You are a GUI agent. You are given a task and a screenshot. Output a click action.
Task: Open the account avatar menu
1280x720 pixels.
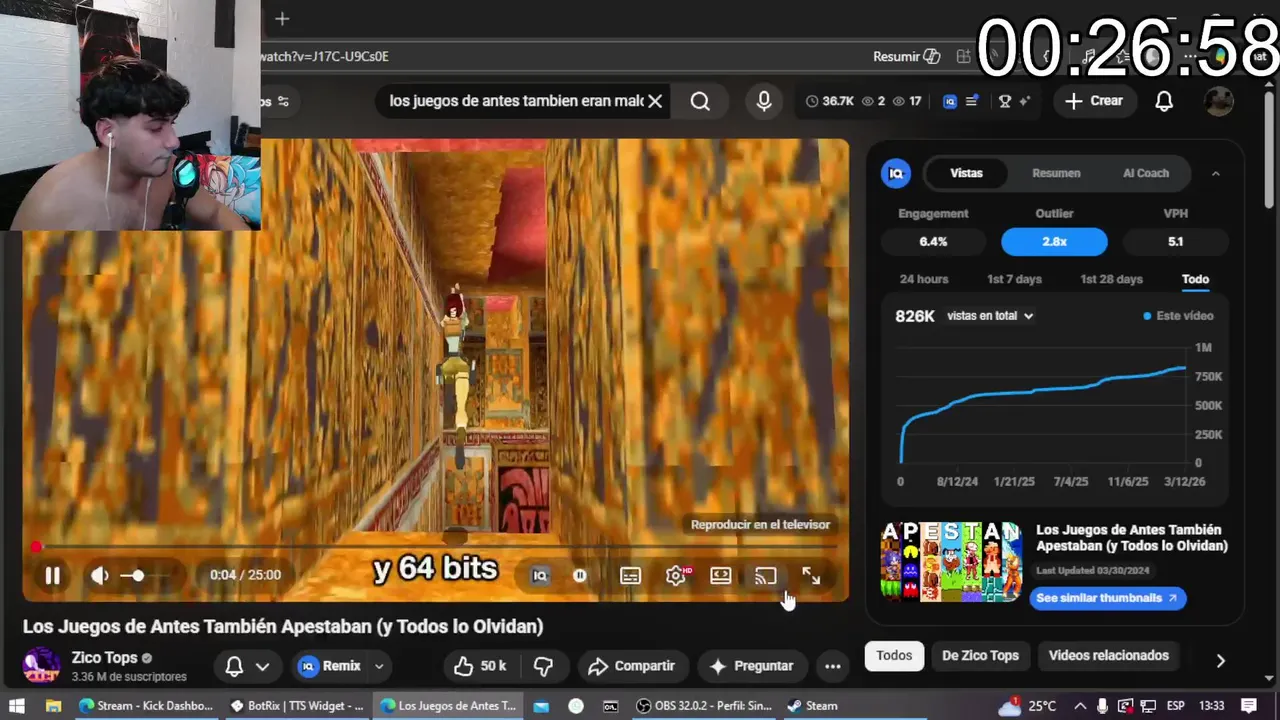point(1218,101)
